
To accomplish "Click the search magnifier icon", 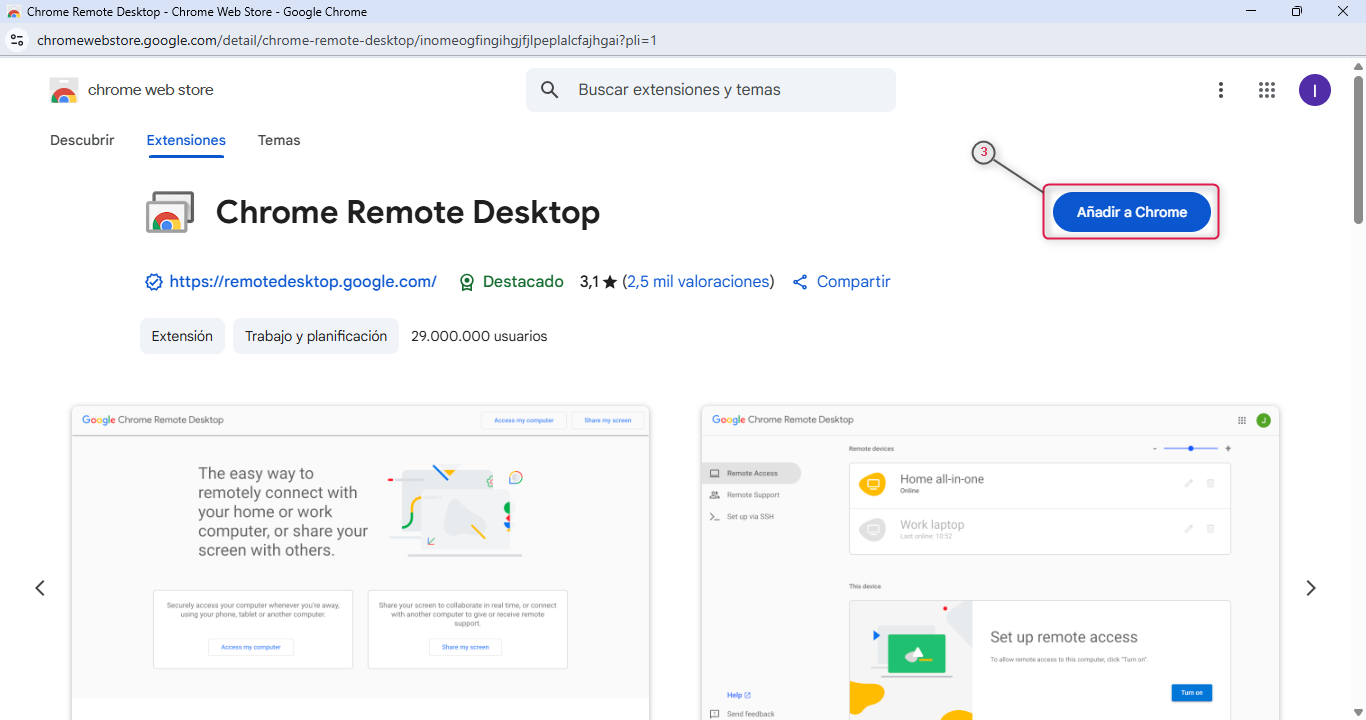I will (549, 90).
